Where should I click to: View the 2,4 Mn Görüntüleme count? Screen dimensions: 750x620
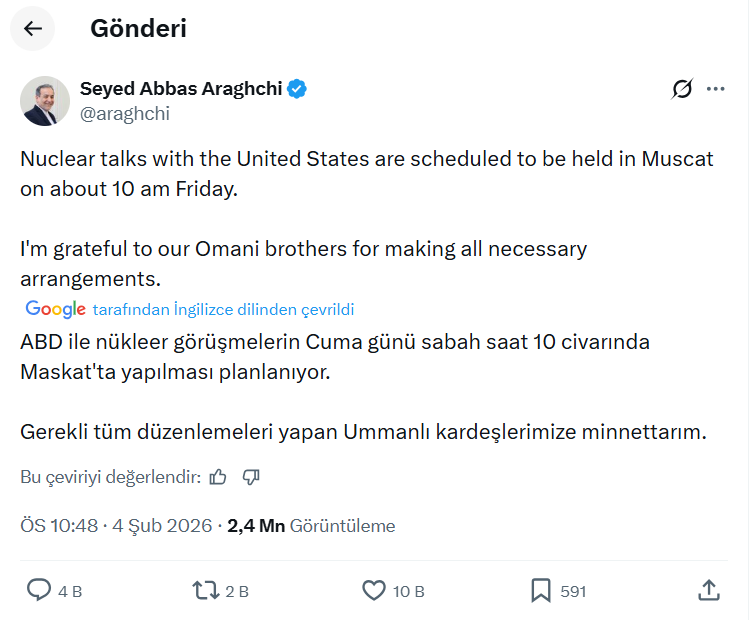311,526
